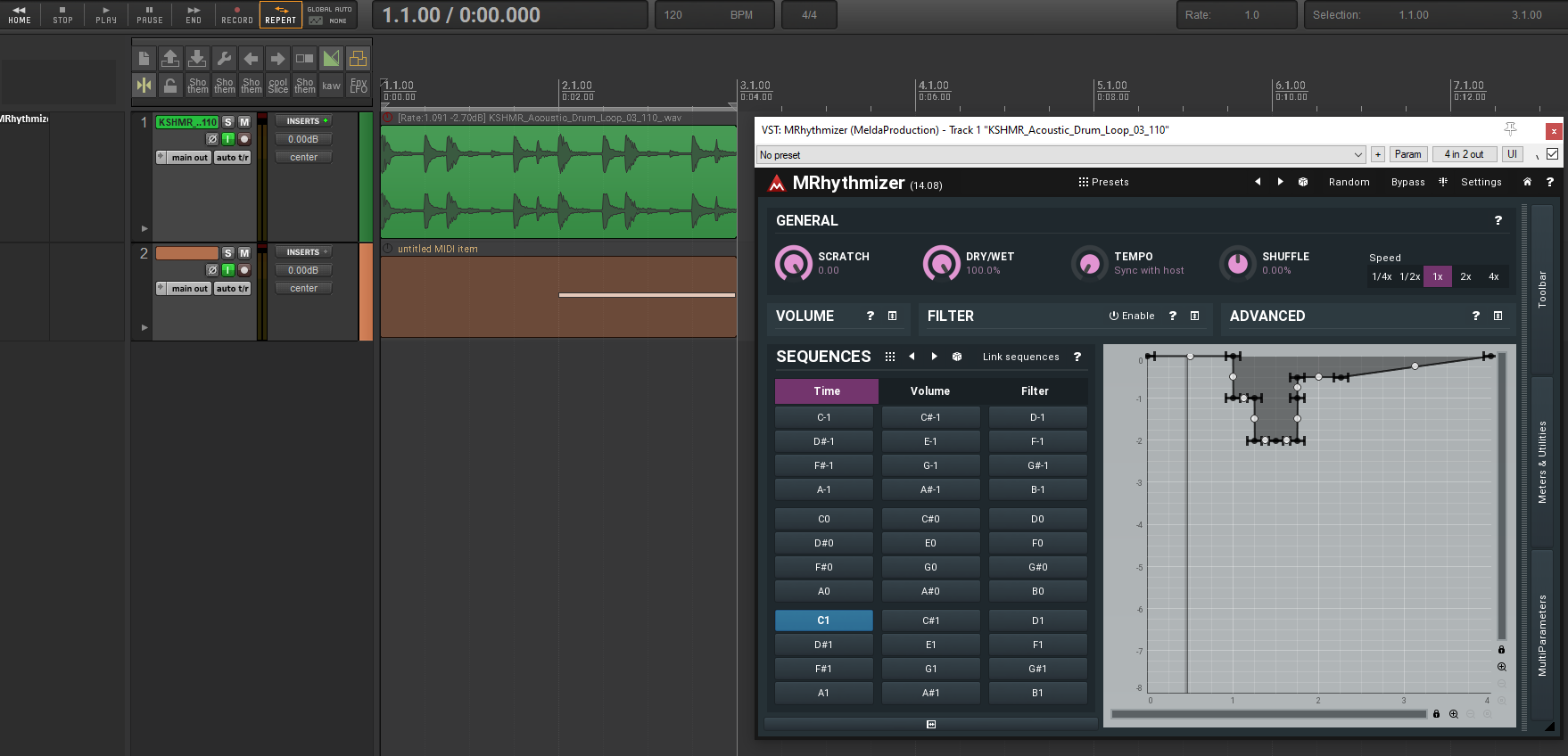Toggle input monitoring on track 2
Image resolution: width=1568 pixels, height=756 pixels.
click(228, 270)
